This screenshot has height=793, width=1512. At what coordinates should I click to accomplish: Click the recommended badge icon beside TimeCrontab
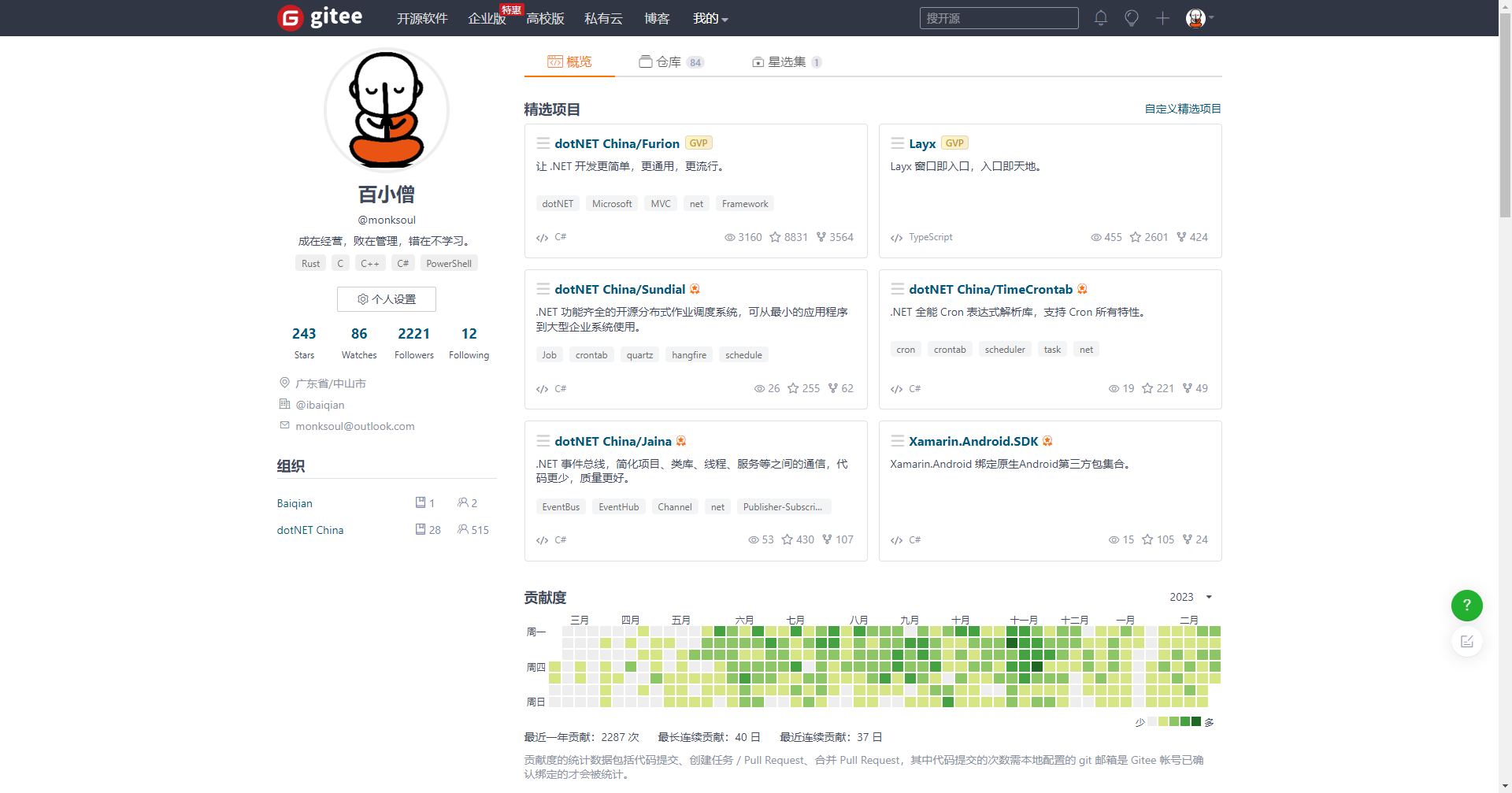[1082, 289]
